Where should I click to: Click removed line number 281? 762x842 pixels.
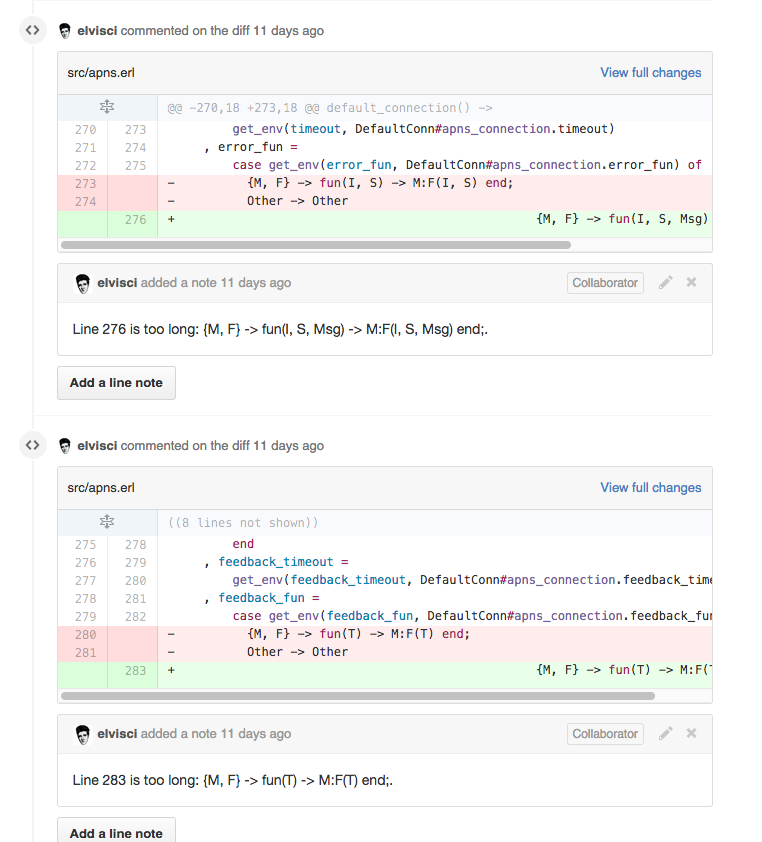85,653
